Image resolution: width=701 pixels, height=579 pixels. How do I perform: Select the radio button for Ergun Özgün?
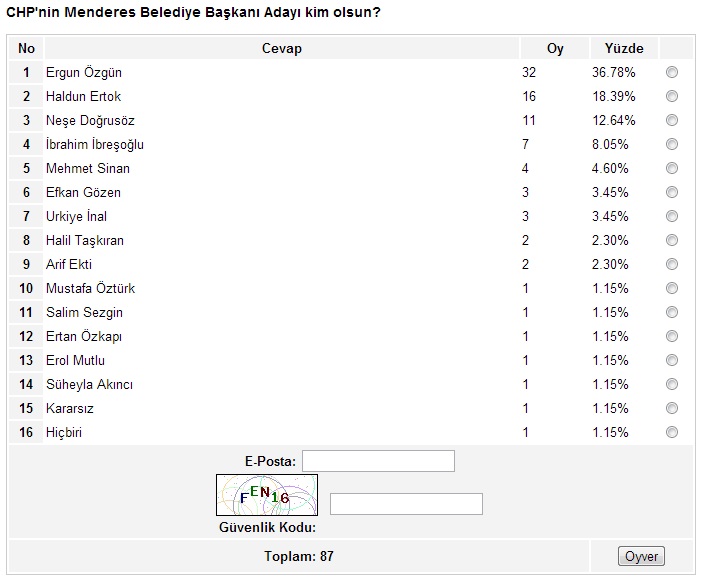coord(671,72)
